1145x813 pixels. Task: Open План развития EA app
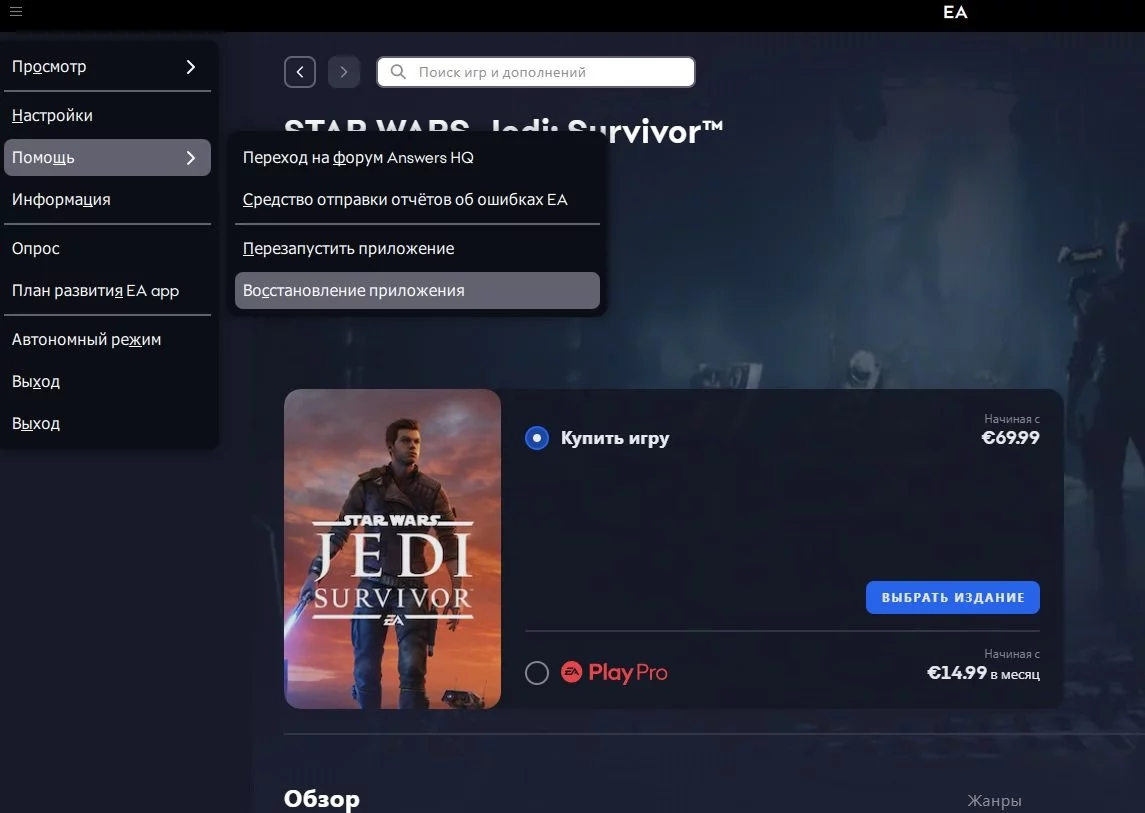pos(107,291)
